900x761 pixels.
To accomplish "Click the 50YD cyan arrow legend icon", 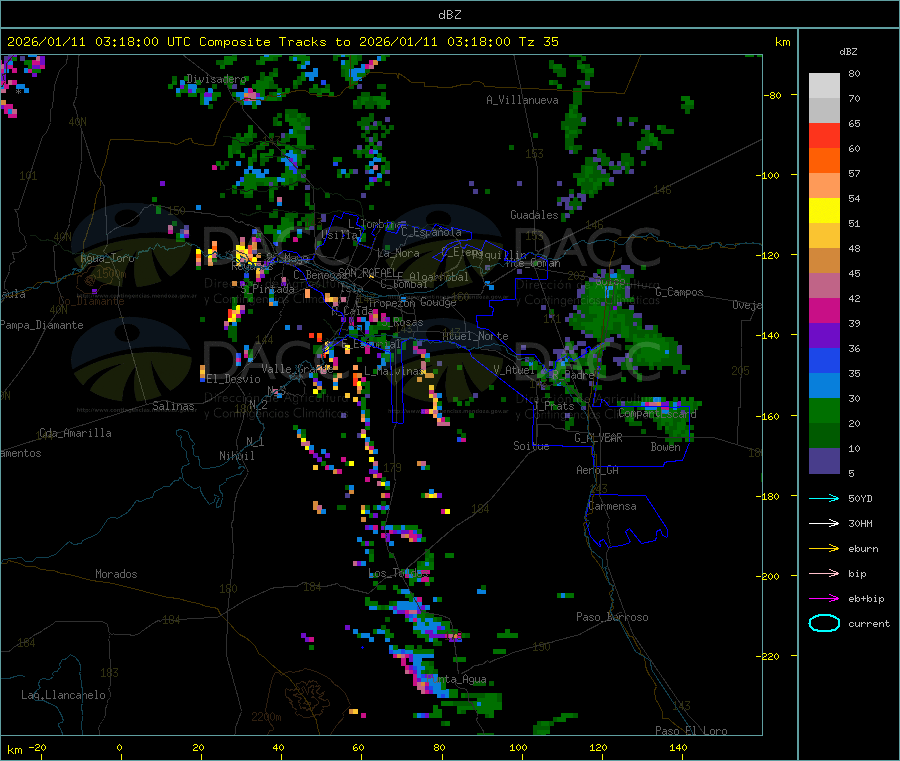I will point(824,498).
